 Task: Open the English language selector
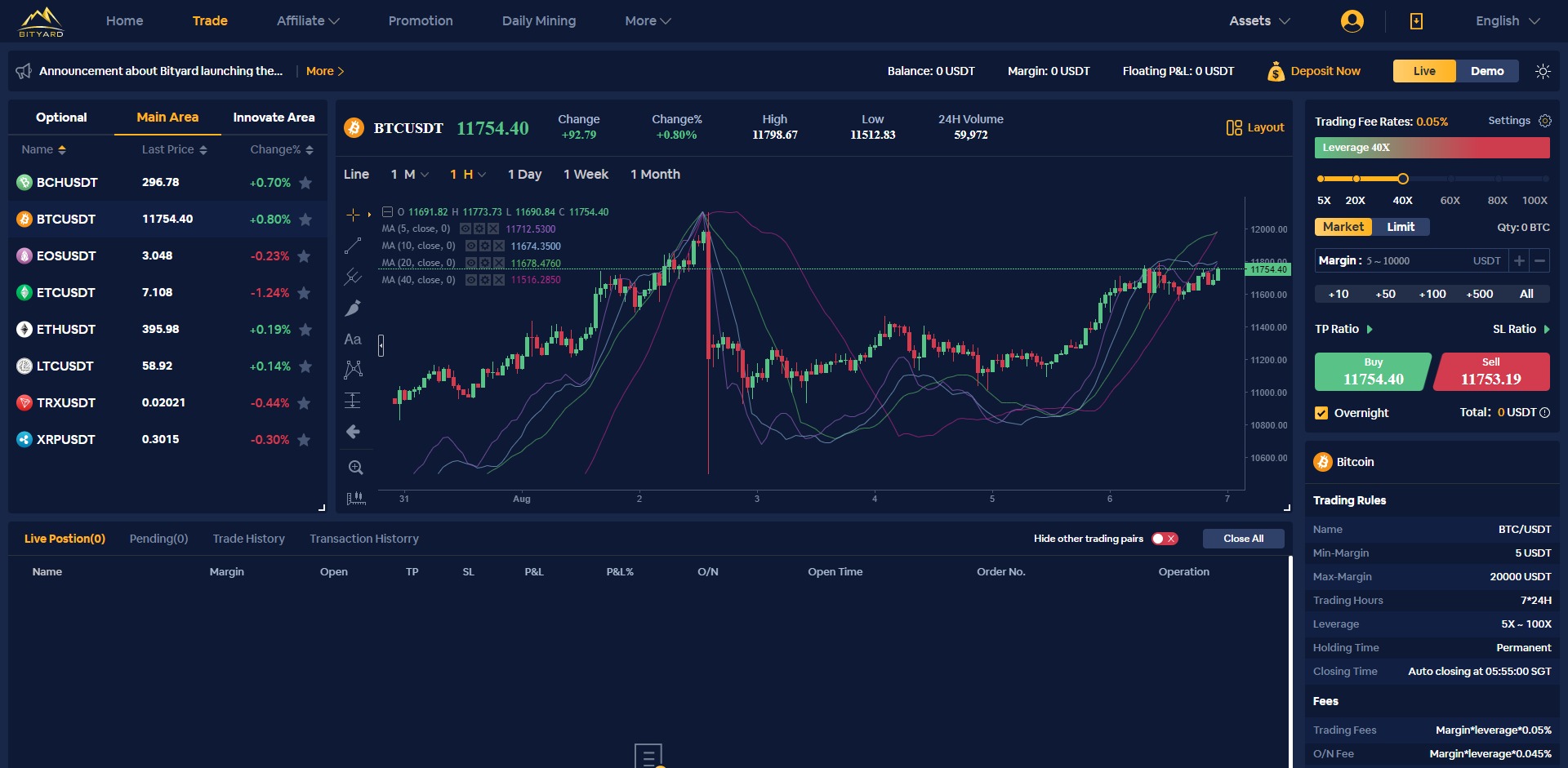[x=1505, y=20]
